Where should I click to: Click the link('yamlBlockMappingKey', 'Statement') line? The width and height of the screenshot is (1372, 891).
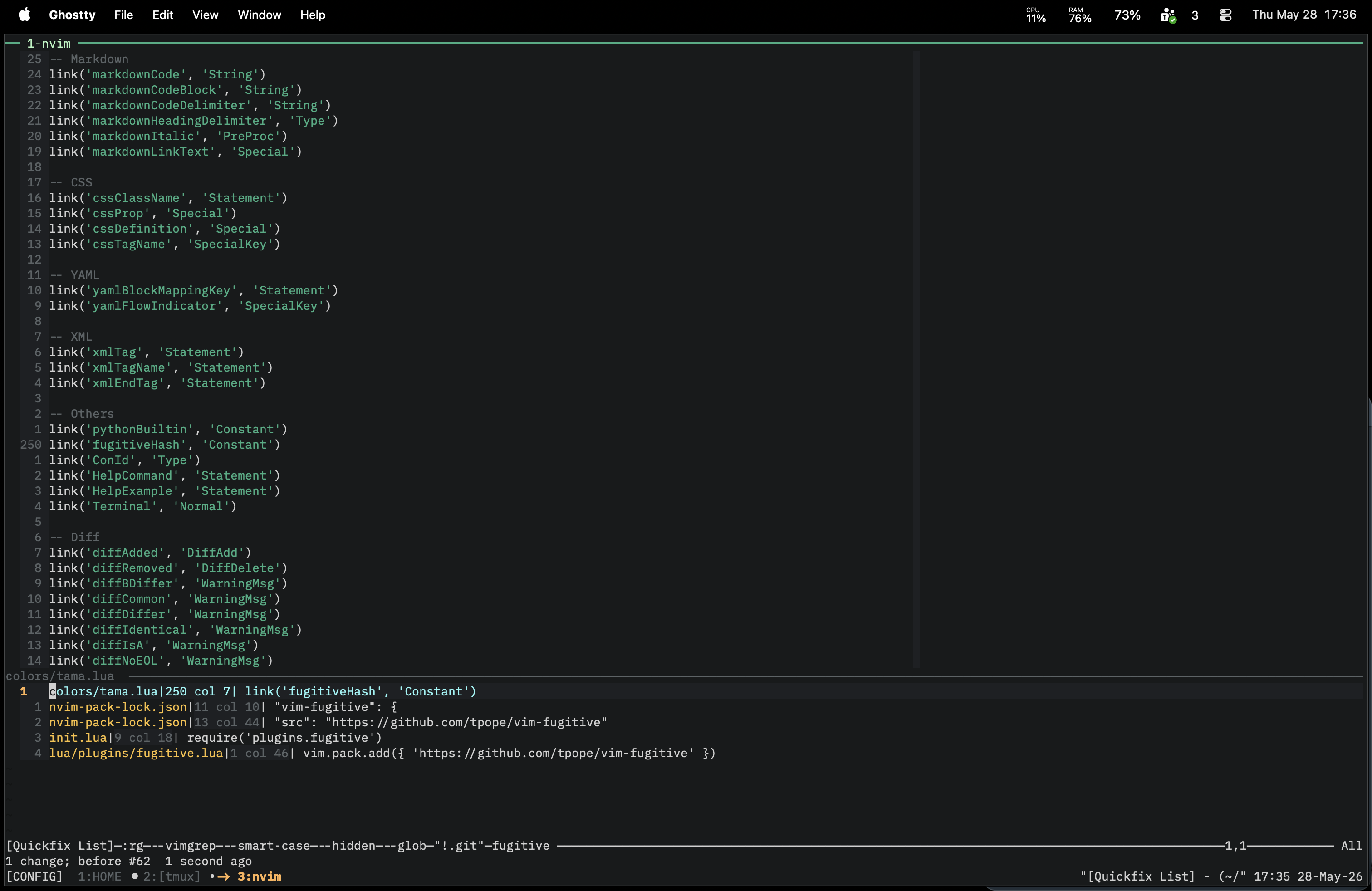point(194,290)
